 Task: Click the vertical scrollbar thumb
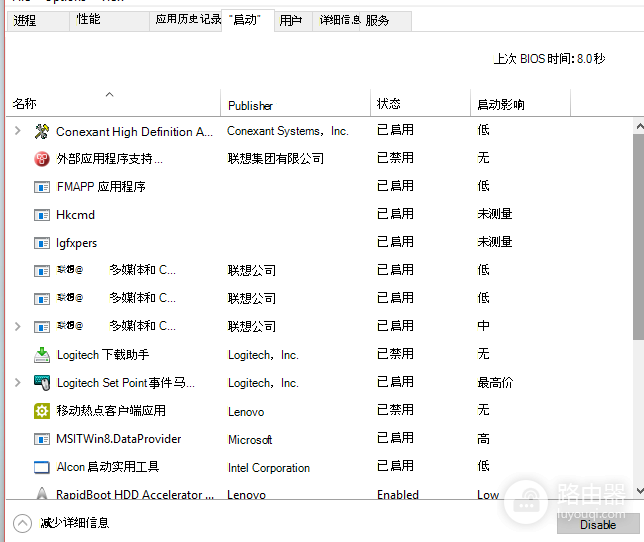[x=639, y=237]
